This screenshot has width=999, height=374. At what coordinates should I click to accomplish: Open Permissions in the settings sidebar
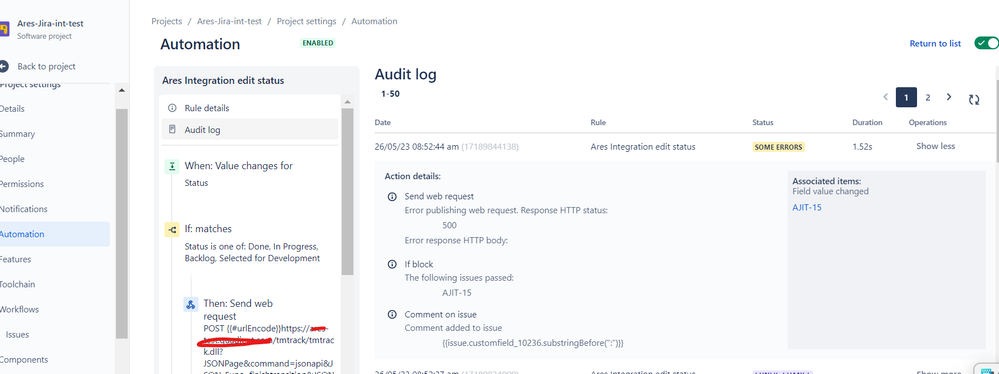22,183
